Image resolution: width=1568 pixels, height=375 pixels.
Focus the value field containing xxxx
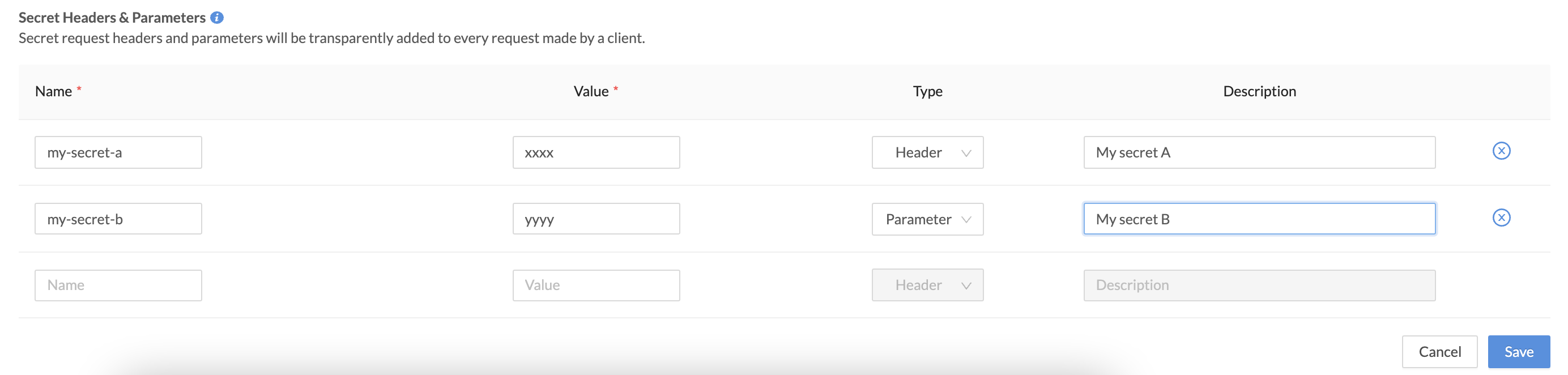point(596,152)
